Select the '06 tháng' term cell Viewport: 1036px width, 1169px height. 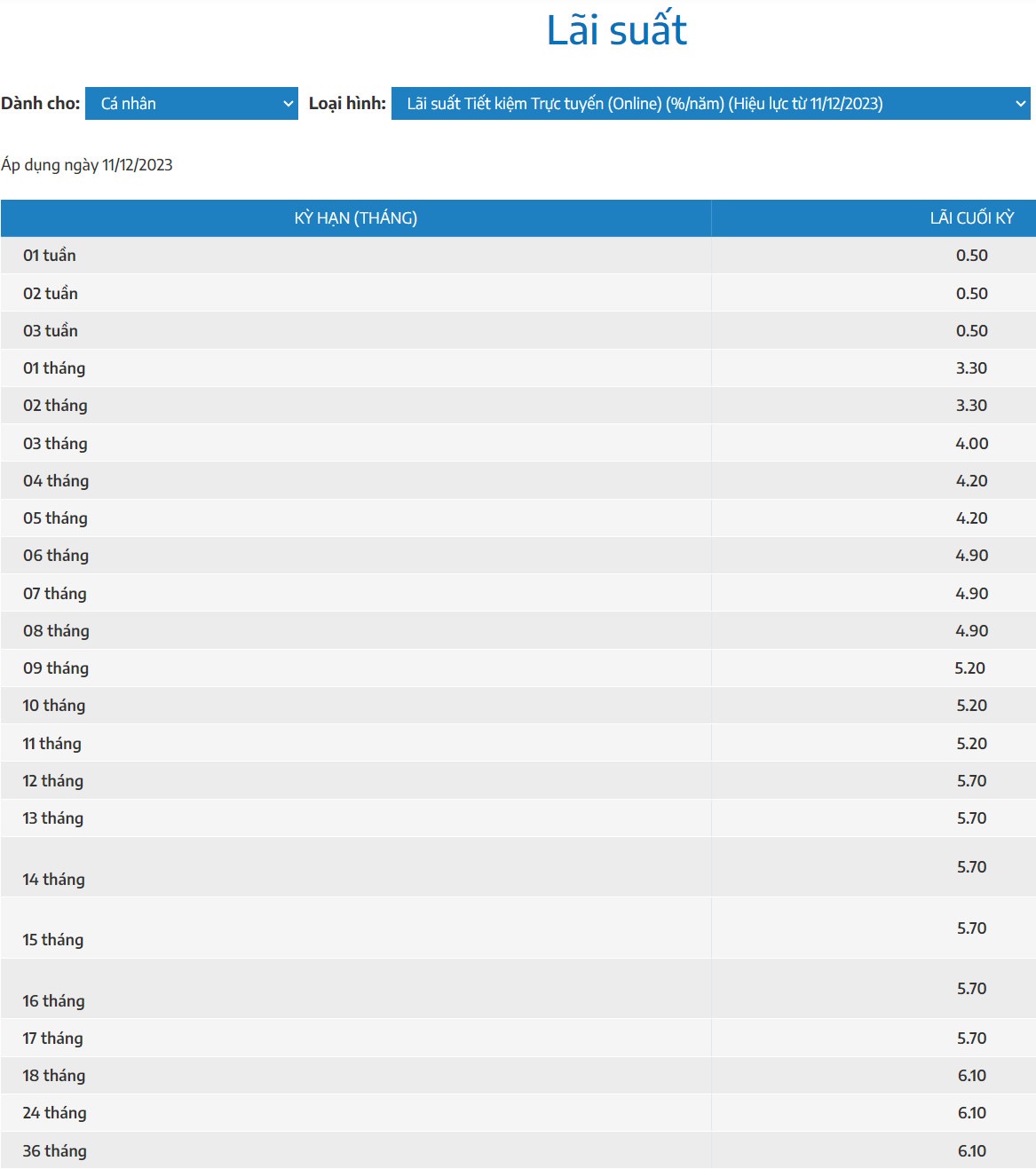click(56, 556)
